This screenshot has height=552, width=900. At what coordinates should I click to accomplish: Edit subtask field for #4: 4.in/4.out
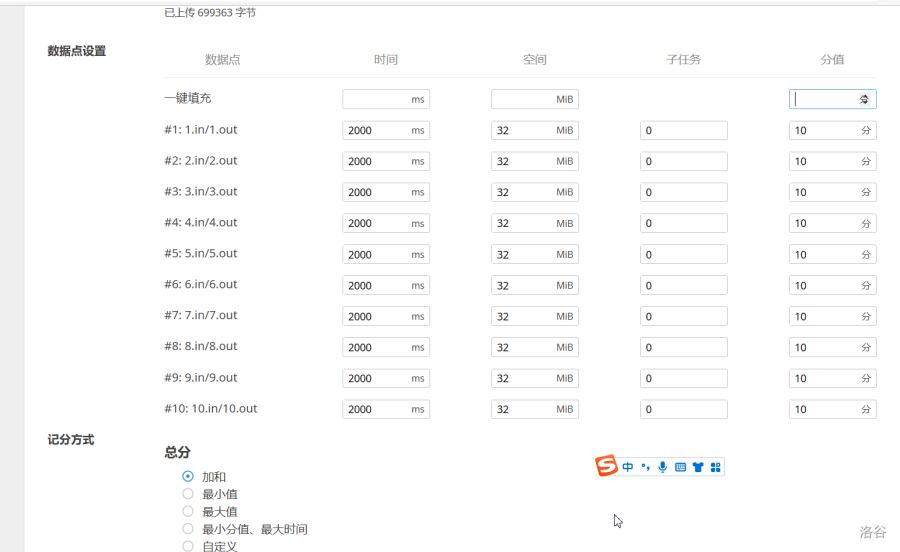[x=684, y=223]
